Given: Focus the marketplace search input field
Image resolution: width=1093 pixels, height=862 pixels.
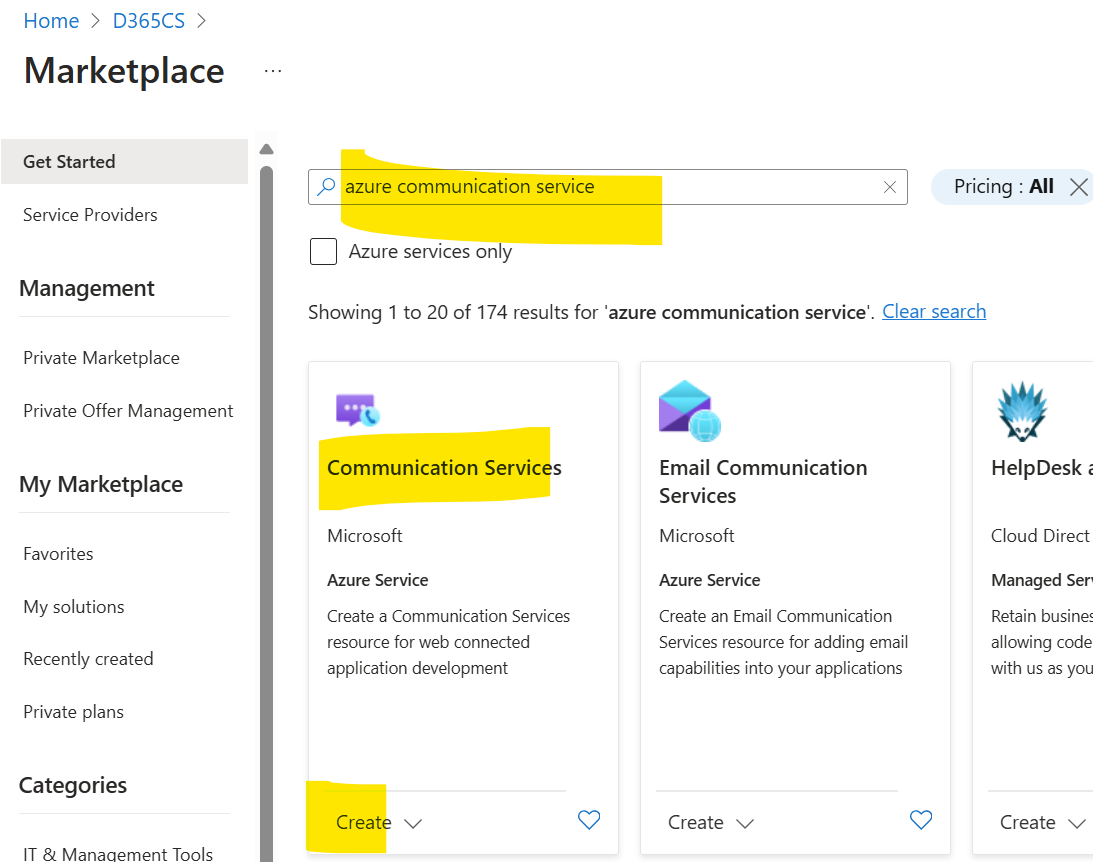Looking at the screenshot, I should tap(608, 187).
